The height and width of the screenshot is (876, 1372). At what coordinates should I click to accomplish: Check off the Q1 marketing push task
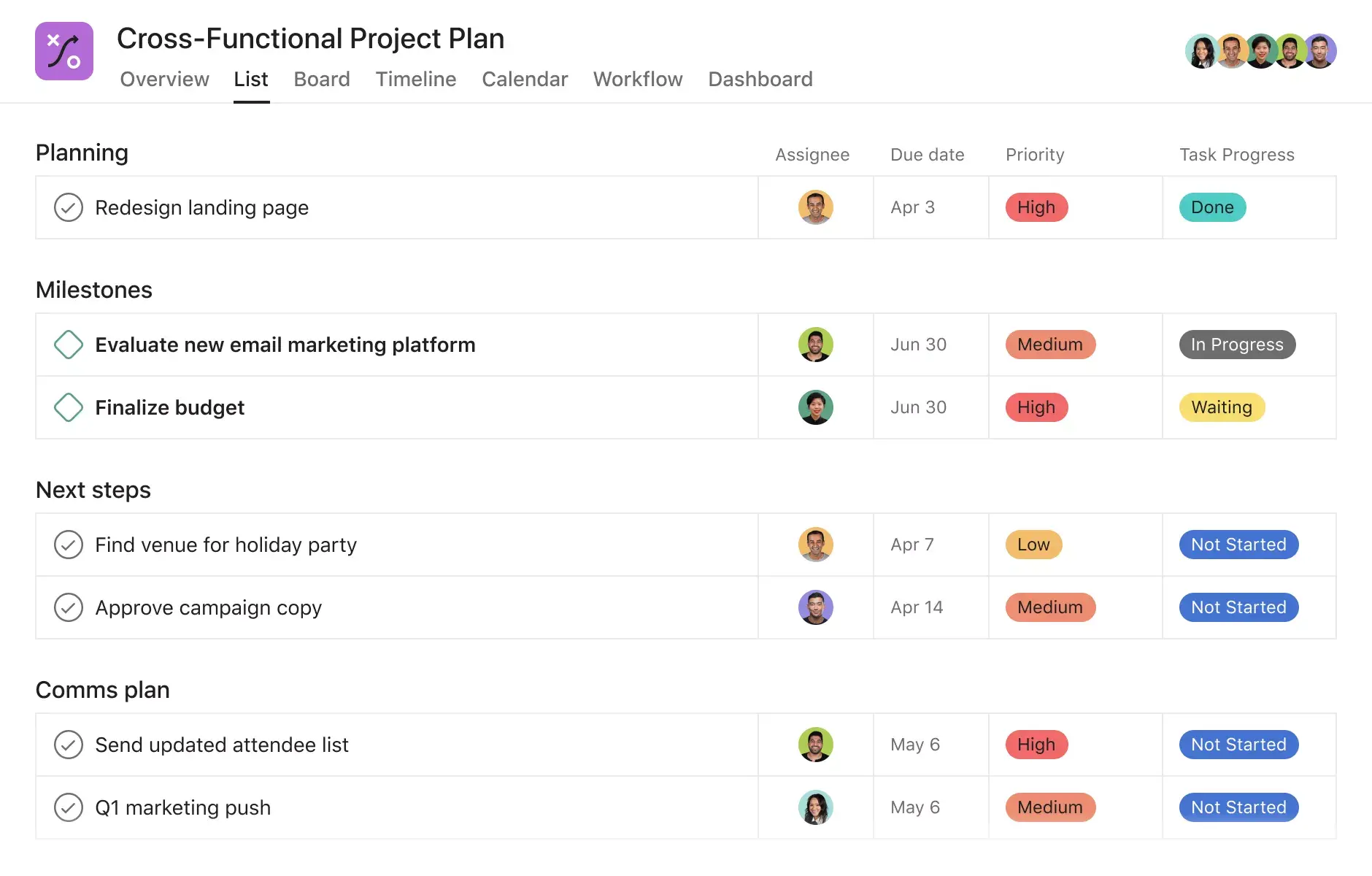coord(68,807)
